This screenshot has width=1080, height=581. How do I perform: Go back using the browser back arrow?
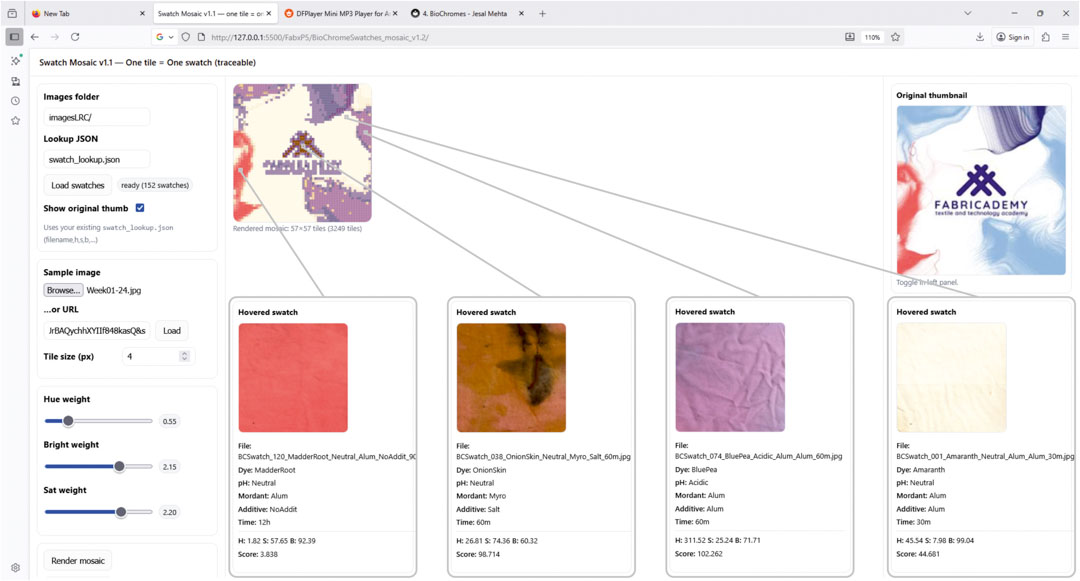click(x=35, y=37)
